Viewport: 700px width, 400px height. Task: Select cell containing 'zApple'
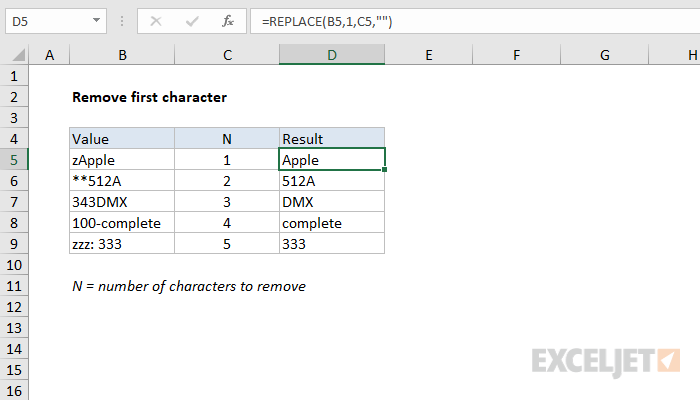pos(122,160)
